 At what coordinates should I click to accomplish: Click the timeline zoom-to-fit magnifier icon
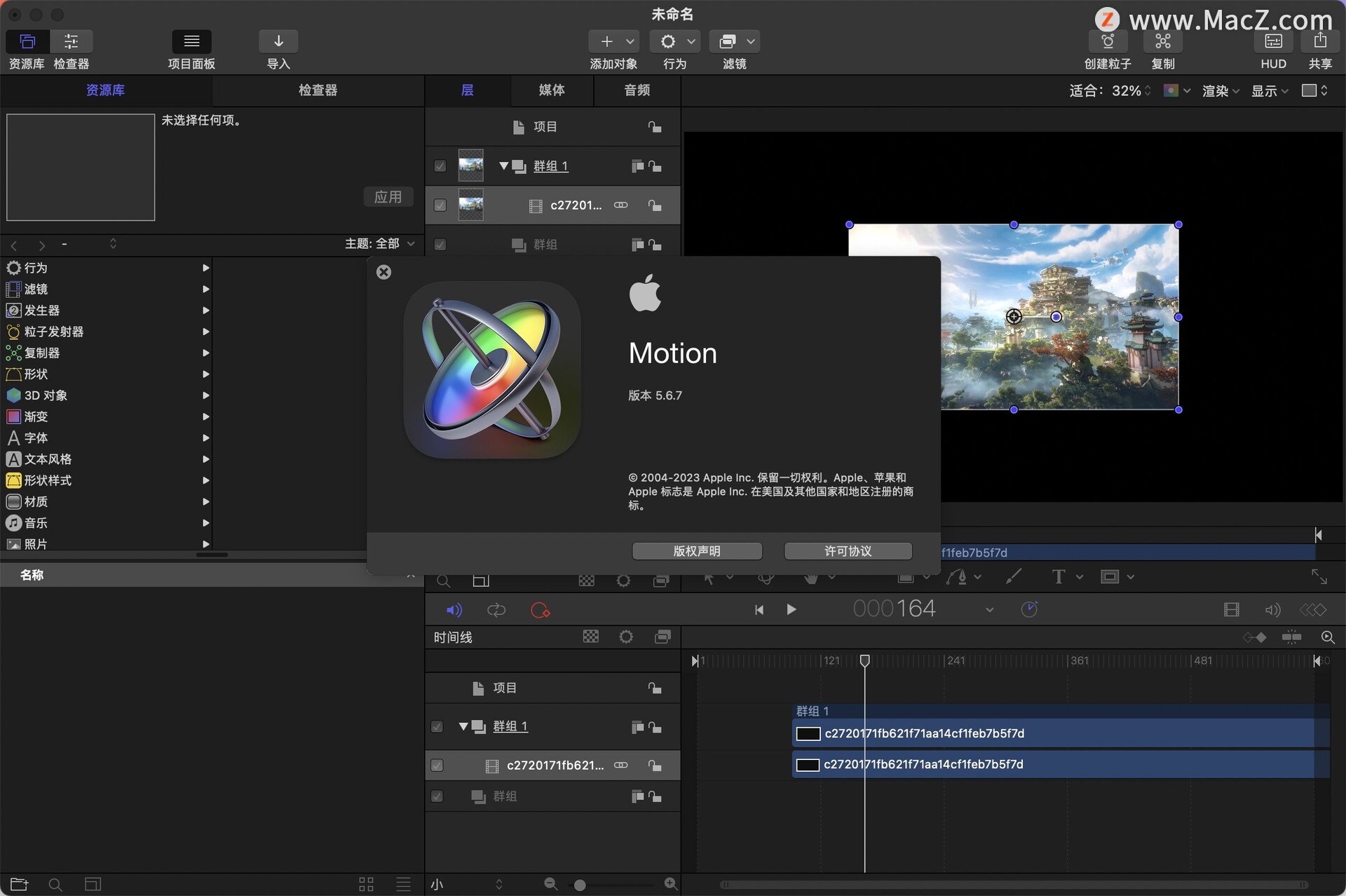coord(1328,637)
